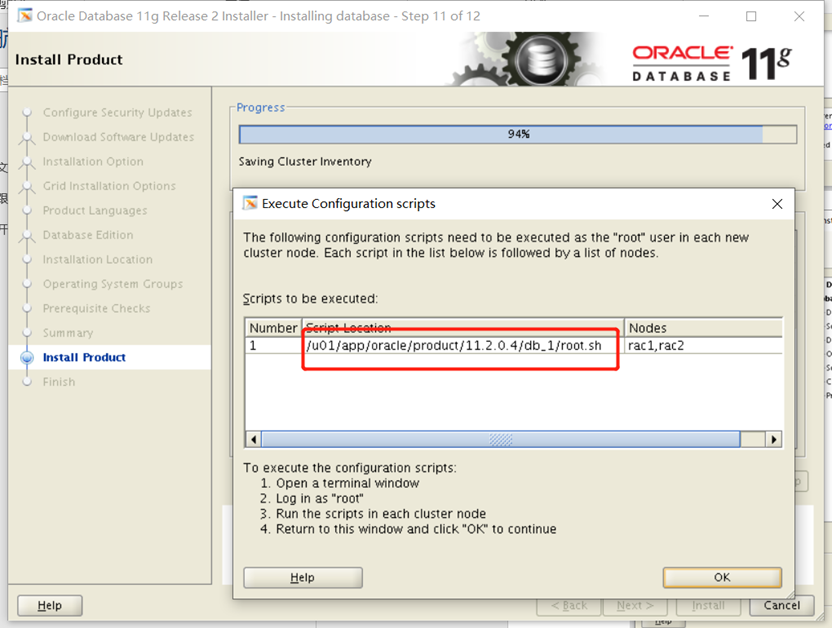Select Download Software Updates step
This screenshot has width=832, height=628.
pos(118,137)
